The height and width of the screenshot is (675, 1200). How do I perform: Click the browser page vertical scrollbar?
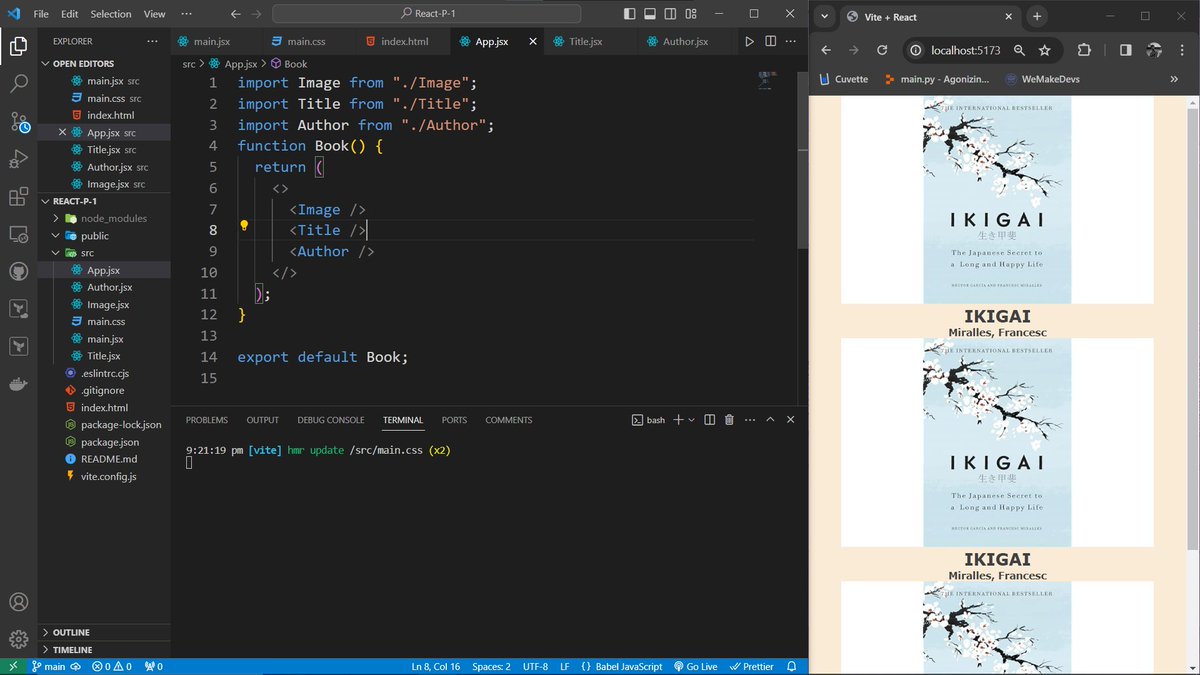(1193, 330)
